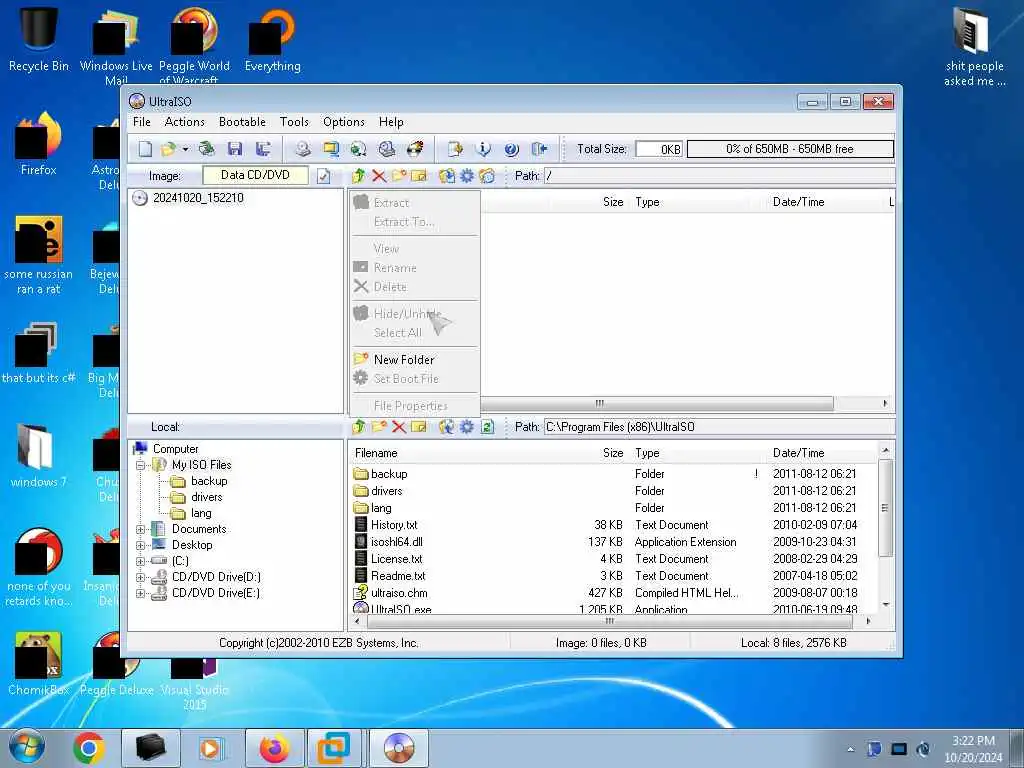1024x768 pixels.
Task: Open the Help menu
Action: coord(391,122)
